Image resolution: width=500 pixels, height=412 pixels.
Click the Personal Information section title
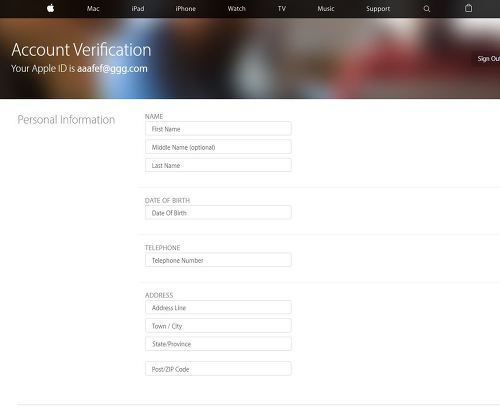[x=66, y=120]
